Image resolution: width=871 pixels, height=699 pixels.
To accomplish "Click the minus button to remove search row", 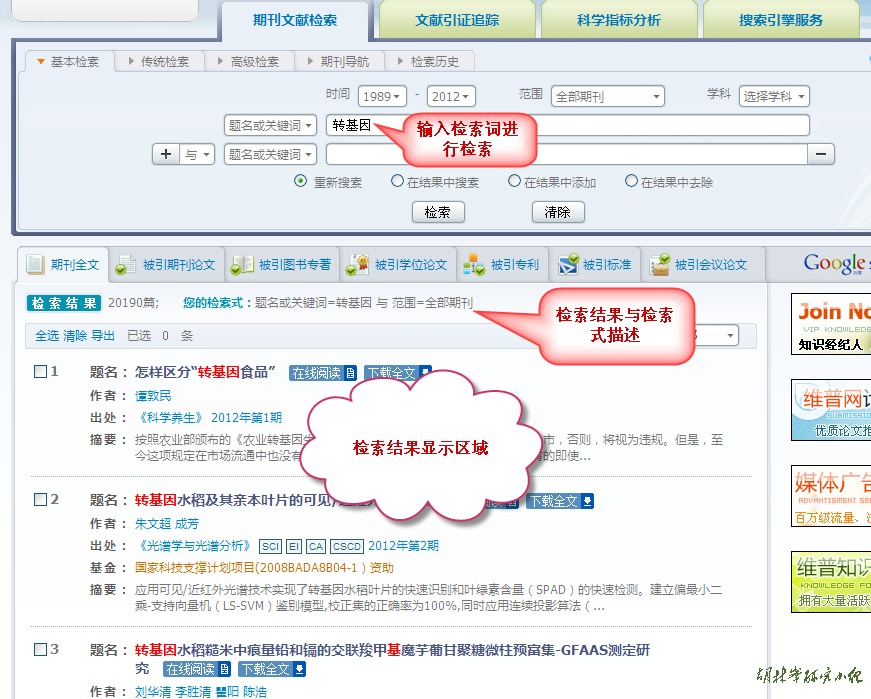I will click(821, 154).
